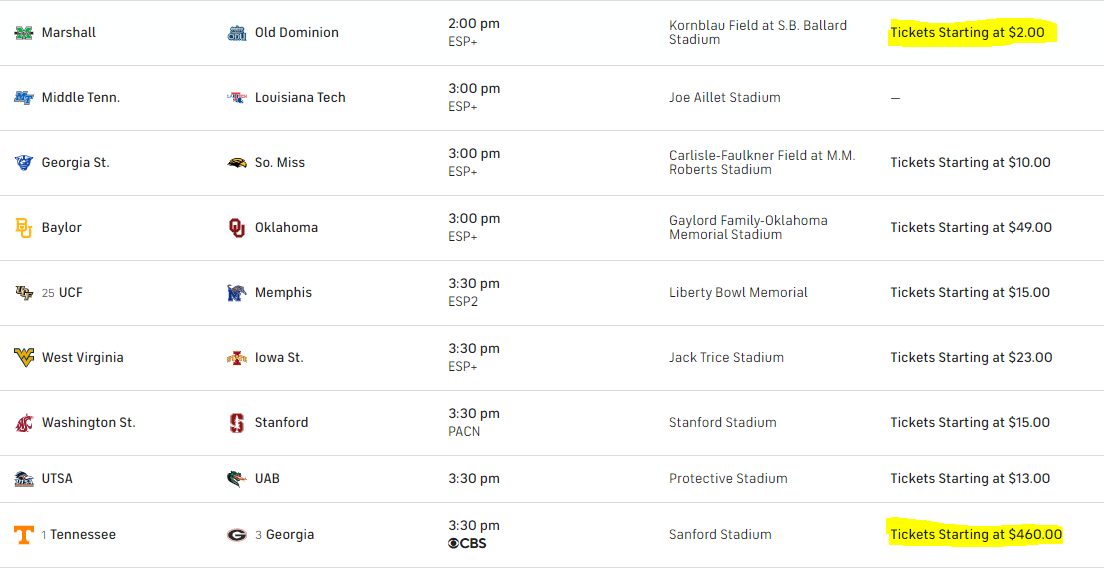Open Tickets Starting at $460.00 link
The width and height of the screenshot is (1104, 568).
976,535
